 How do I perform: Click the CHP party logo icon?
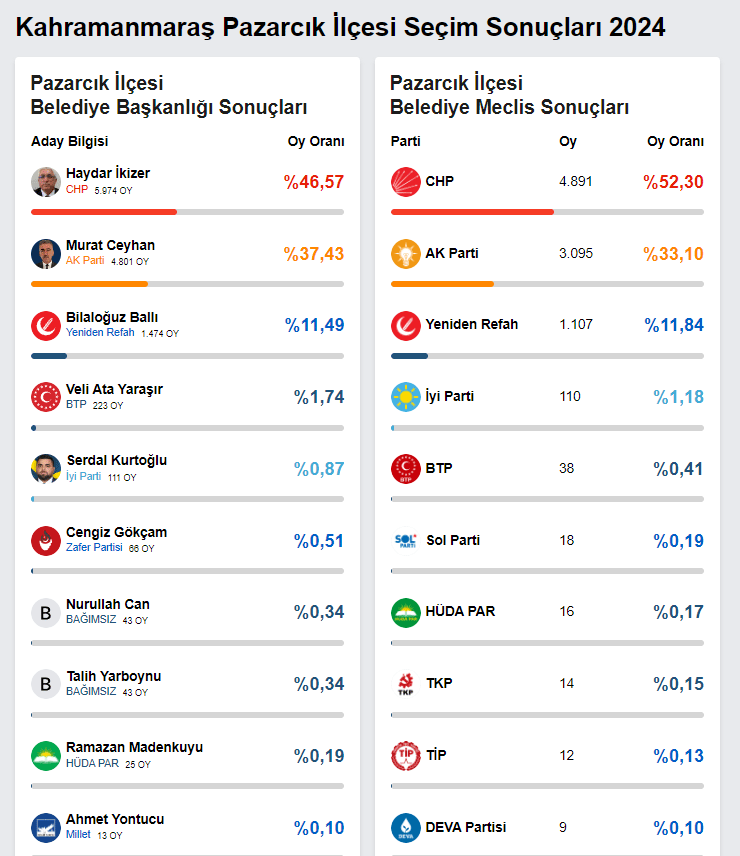coord(406,182)
